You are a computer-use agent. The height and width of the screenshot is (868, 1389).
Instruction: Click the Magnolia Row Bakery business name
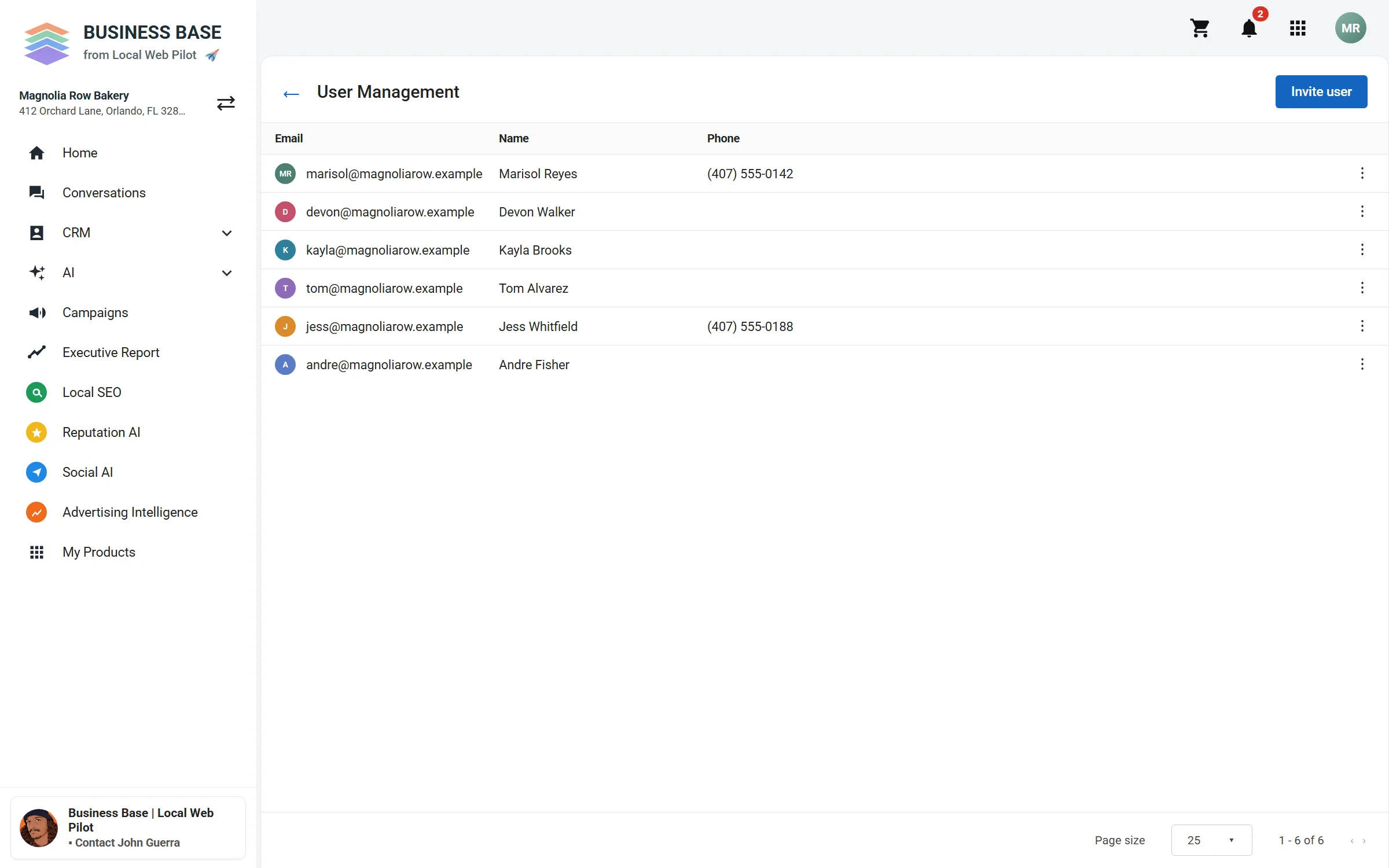click(x=74, y=95)
